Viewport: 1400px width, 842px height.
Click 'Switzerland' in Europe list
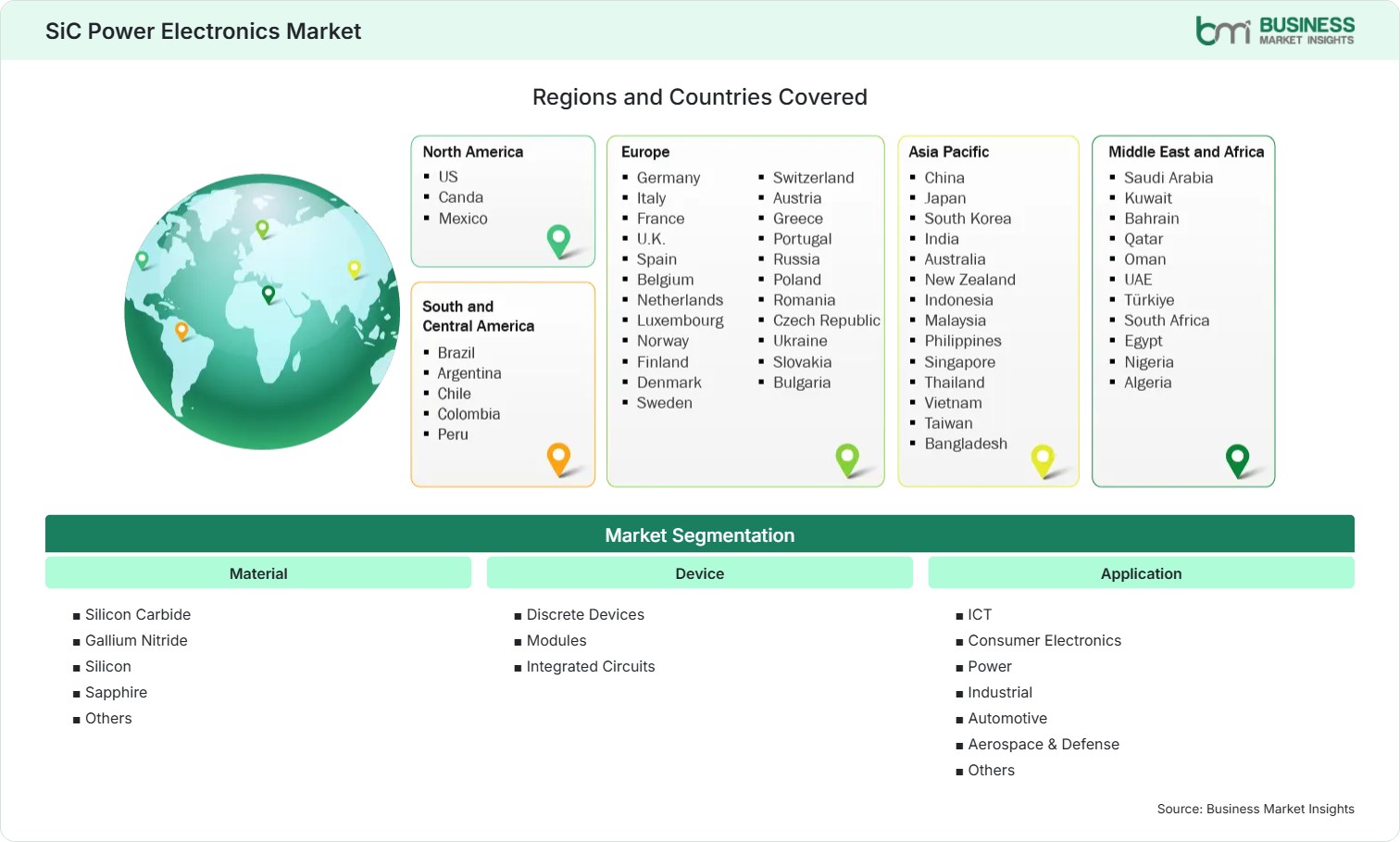[x=814, y=178]
